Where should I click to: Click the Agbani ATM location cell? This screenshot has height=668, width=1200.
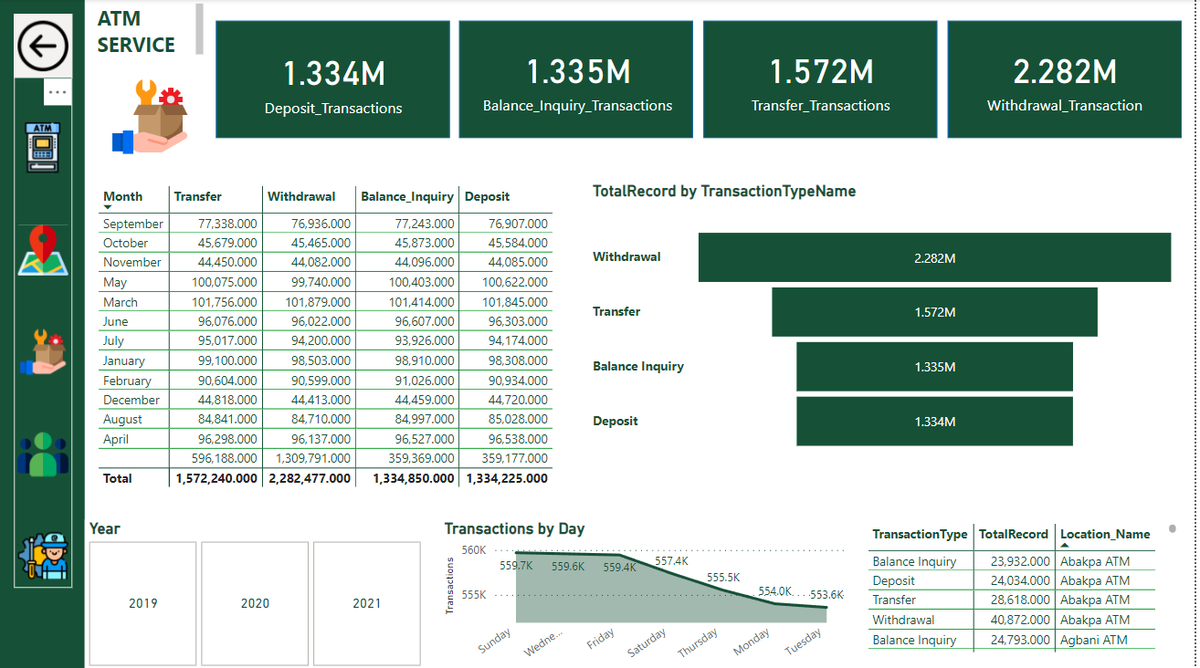1093,640
